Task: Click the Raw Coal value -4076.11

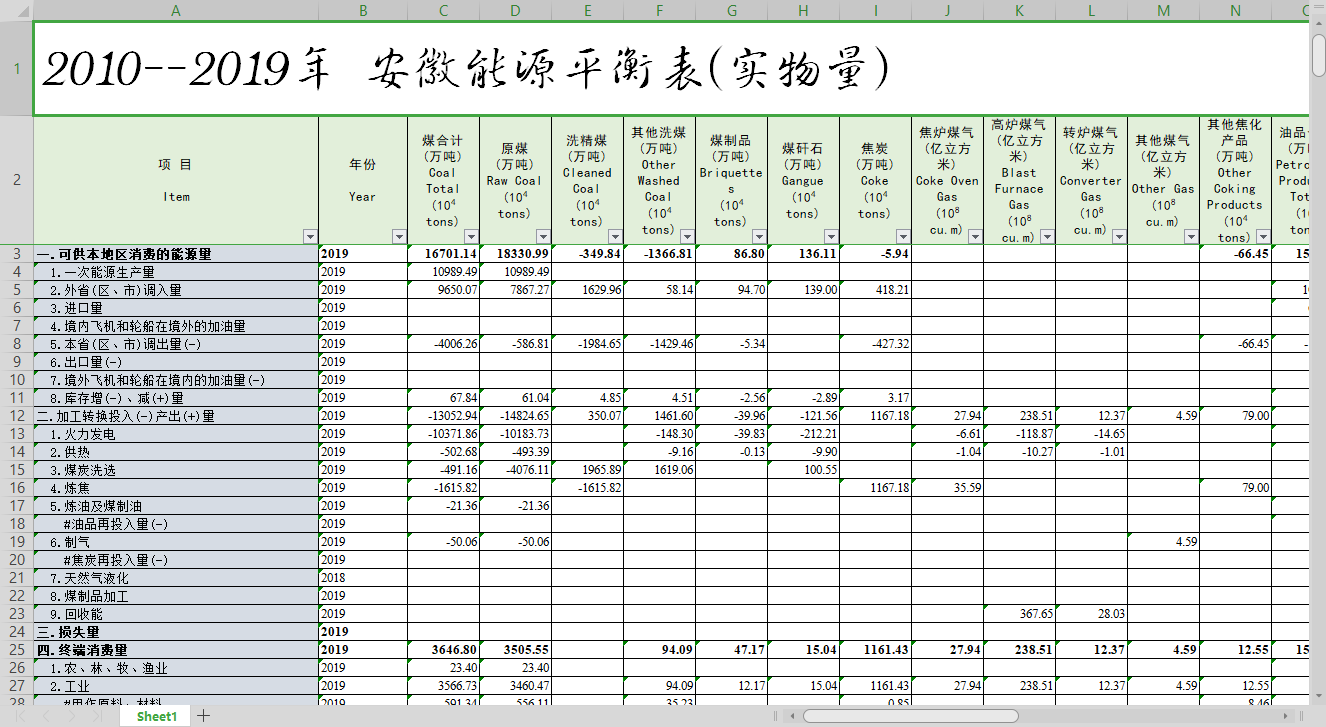Action: 516,470
